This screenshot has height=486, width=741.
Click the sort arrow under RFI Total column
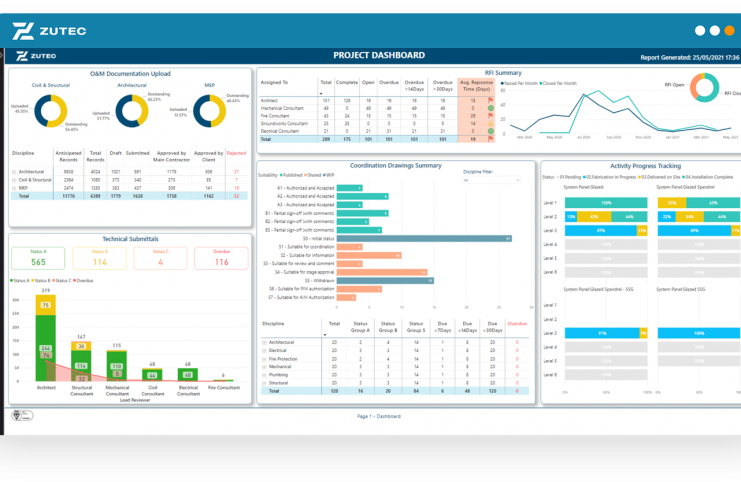point(323,93)
